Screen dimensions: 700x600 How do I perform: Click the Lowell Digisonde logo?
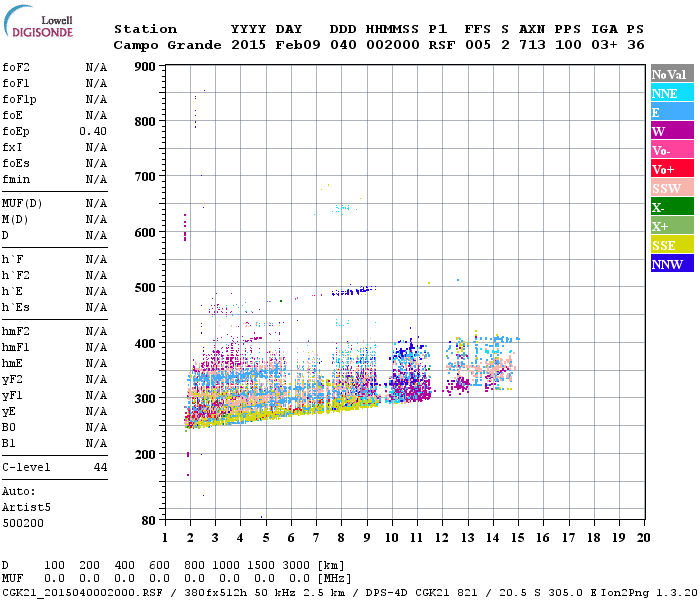(38, 21)
